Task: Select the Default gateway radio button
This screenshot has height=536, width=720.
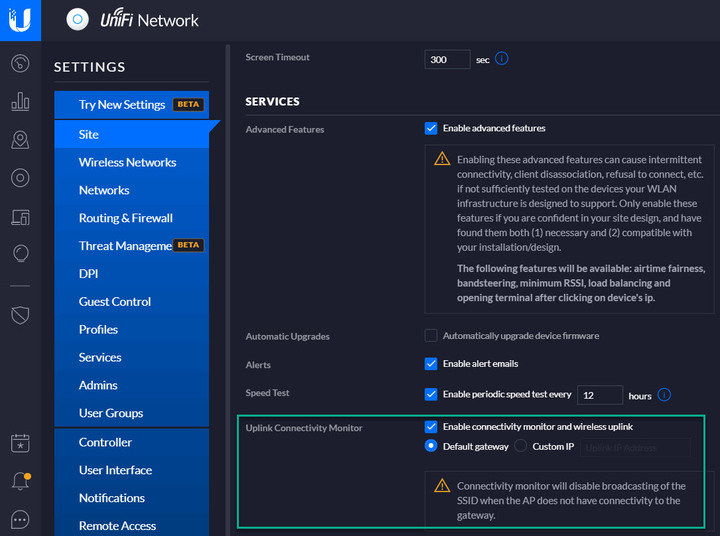Action: (x=431, y=446)
